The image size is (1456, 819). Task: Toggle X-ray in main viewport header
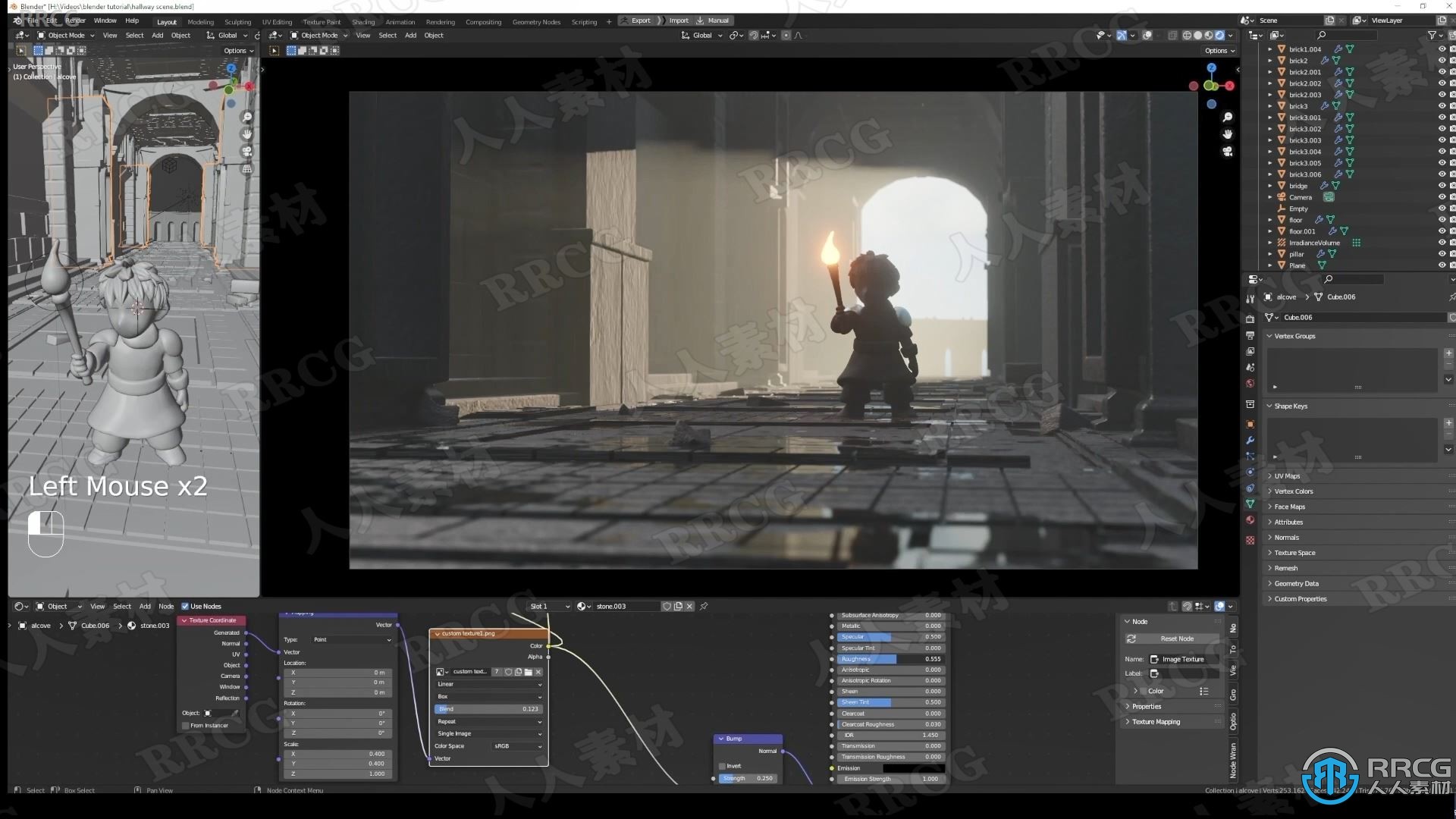pos(1172,35)
